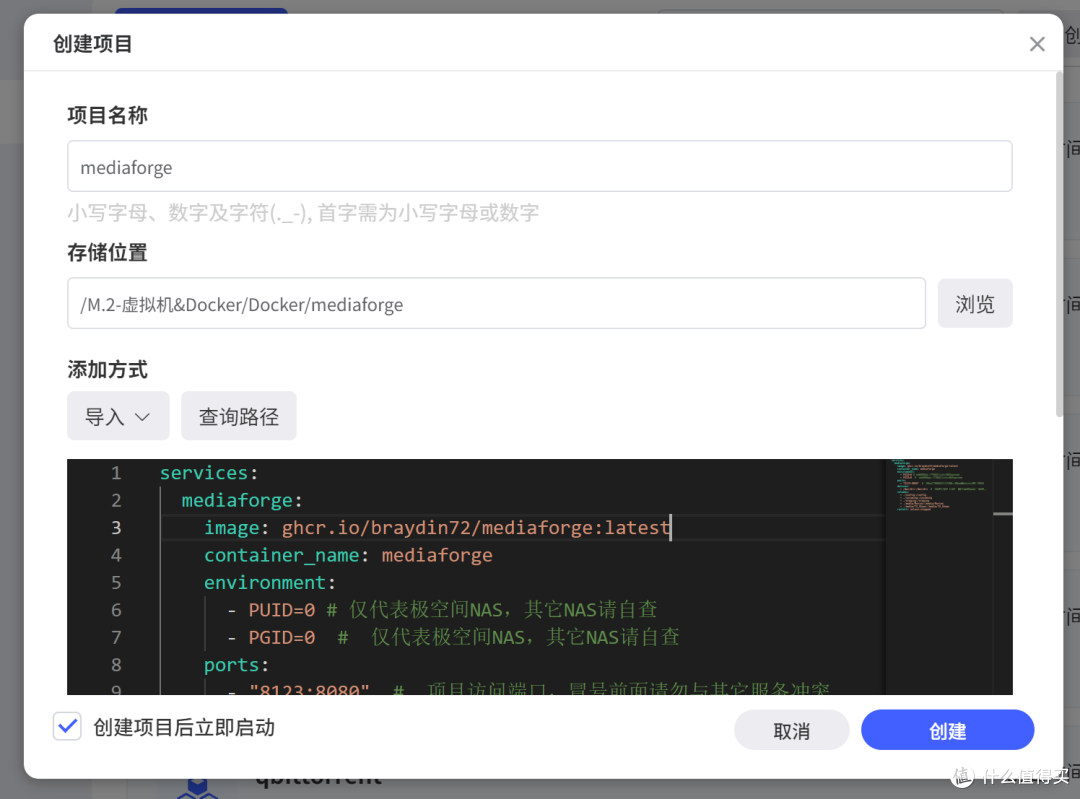Click the dialog's vertical scrollbar
This screenshot has width=1080, height=799.
(x=1059, y=245)
